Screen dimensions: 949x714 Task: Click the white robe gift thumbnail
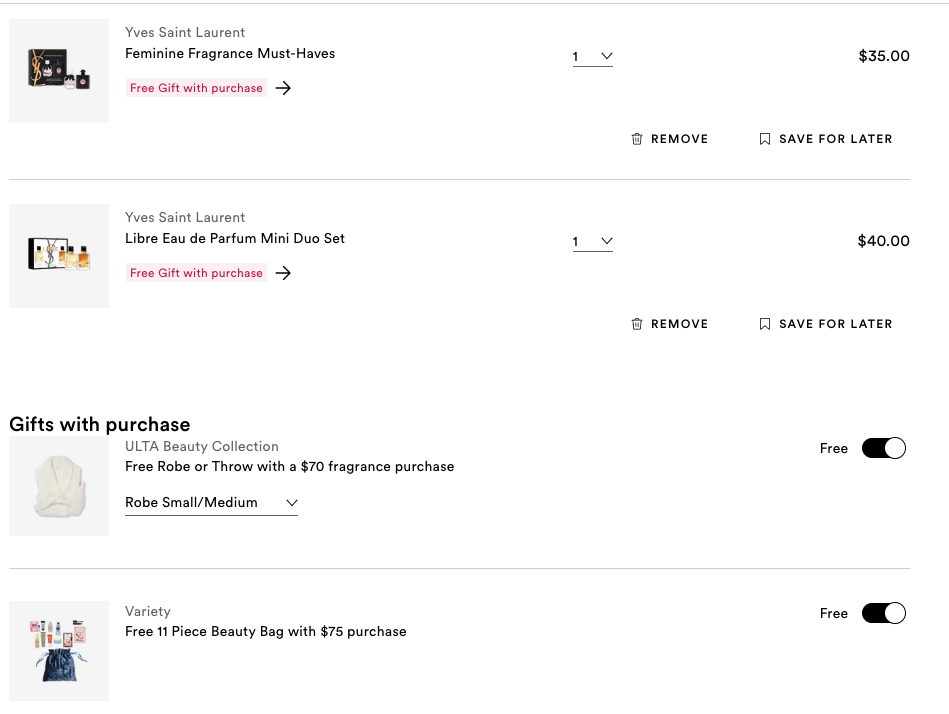pos(59,486)
